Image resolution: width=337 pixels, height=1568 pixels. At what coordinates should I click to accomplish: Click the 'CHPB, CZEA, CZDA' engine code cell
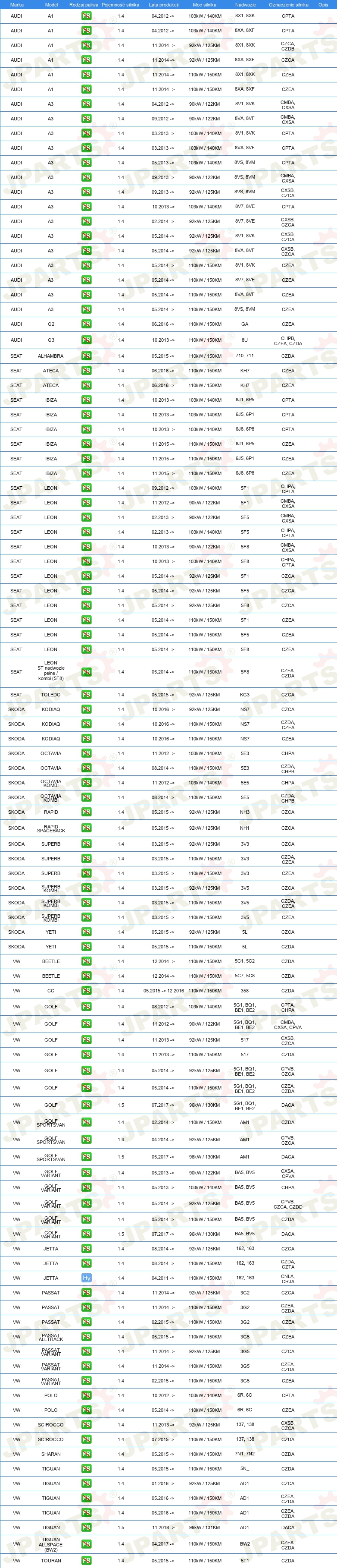(x=288, y=341)
